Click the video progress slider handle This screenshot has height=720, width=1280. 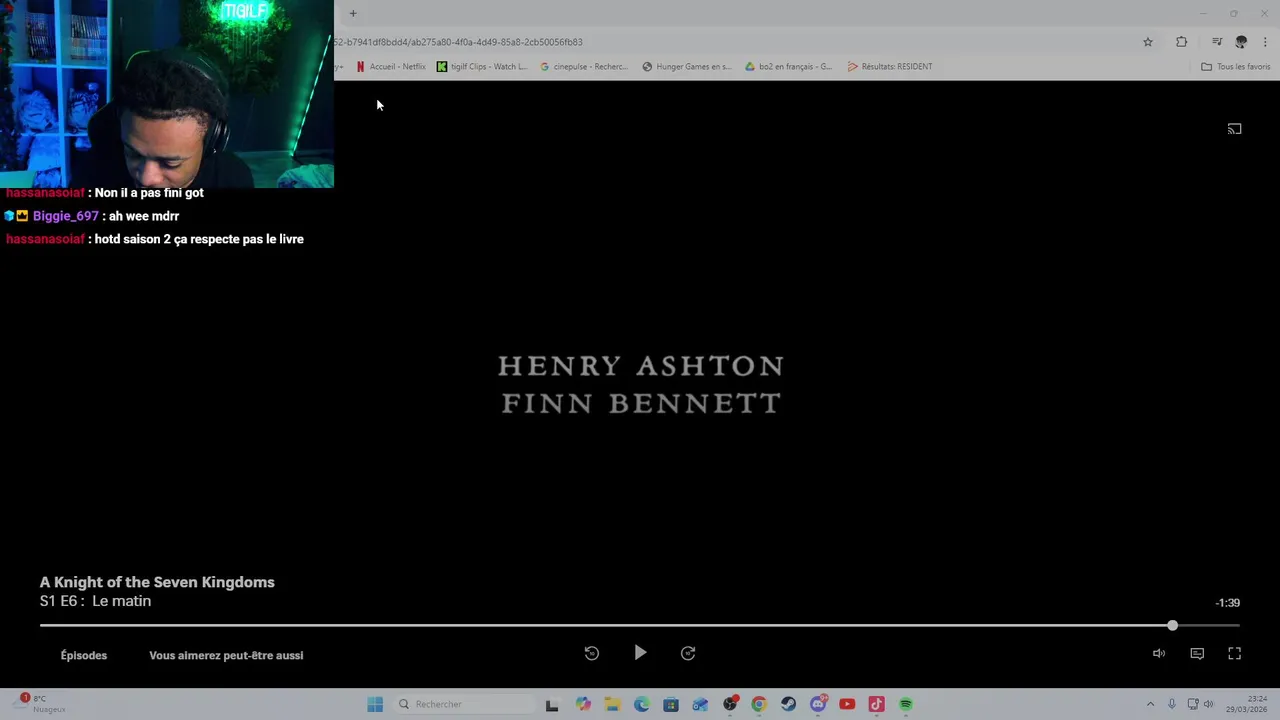[1172, 625]
